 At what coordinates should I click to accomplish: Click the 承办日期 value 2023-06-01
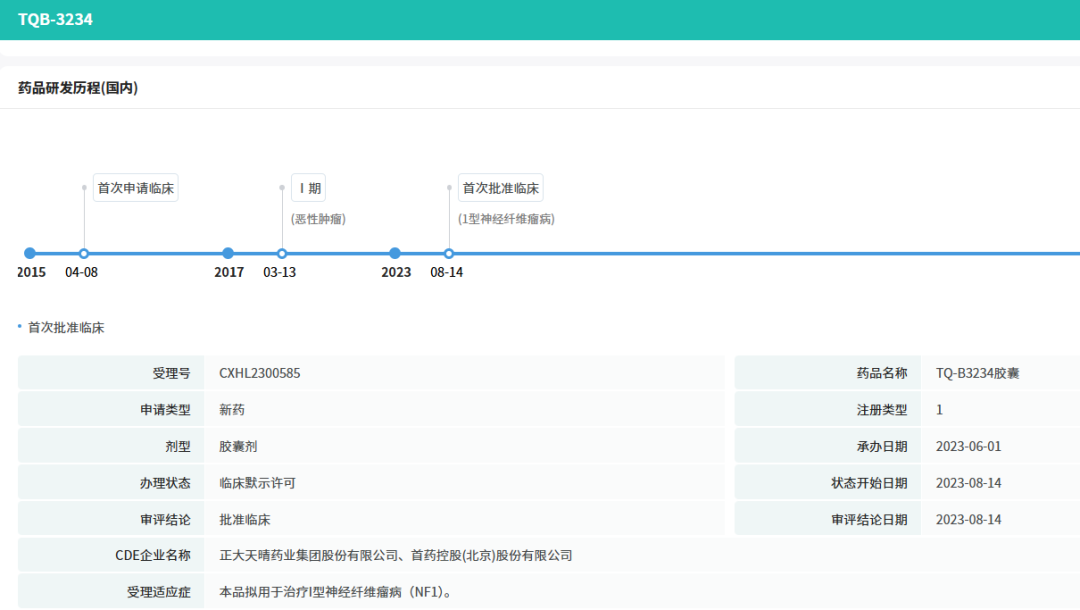tap(968, 446)
